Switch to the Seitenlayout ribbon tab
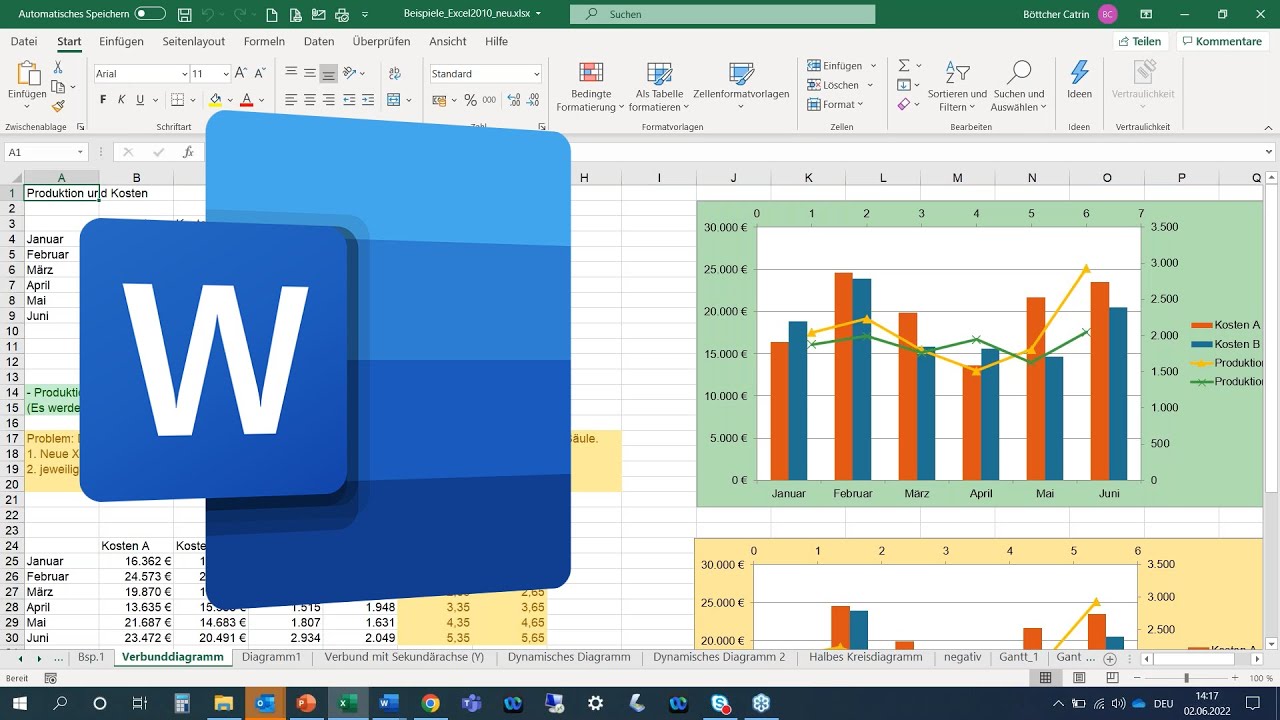1280x720 pixels. (x=194, y=41)
